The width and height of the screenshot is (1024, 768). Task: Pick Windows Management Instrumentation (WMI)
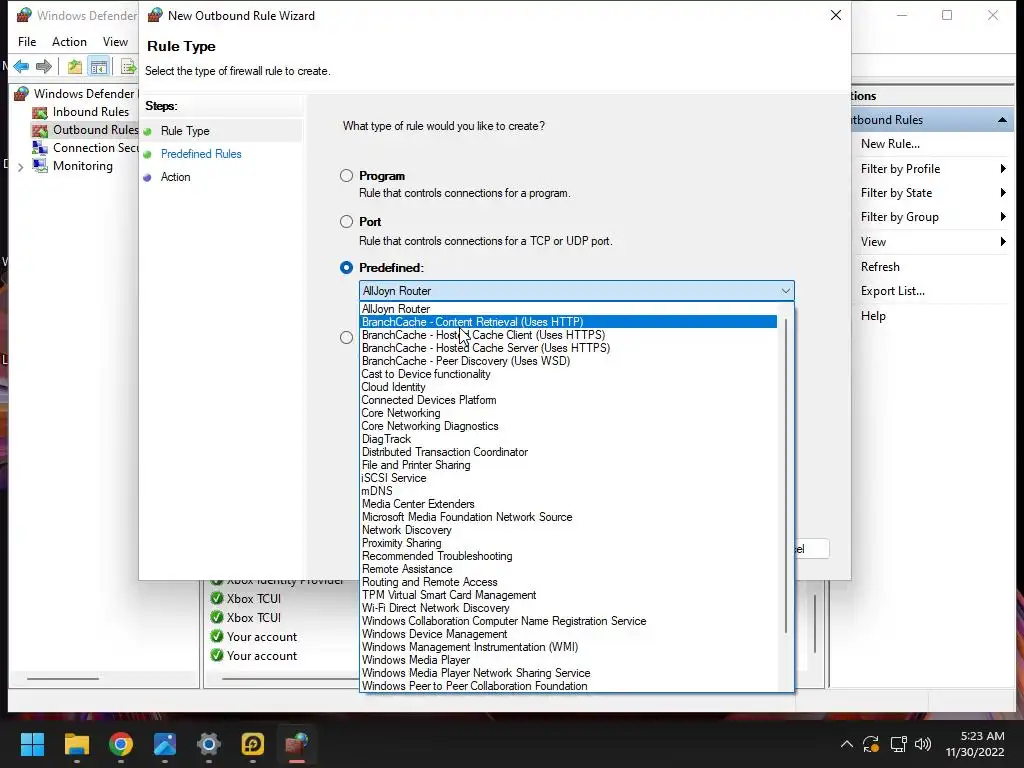[569, 647]
